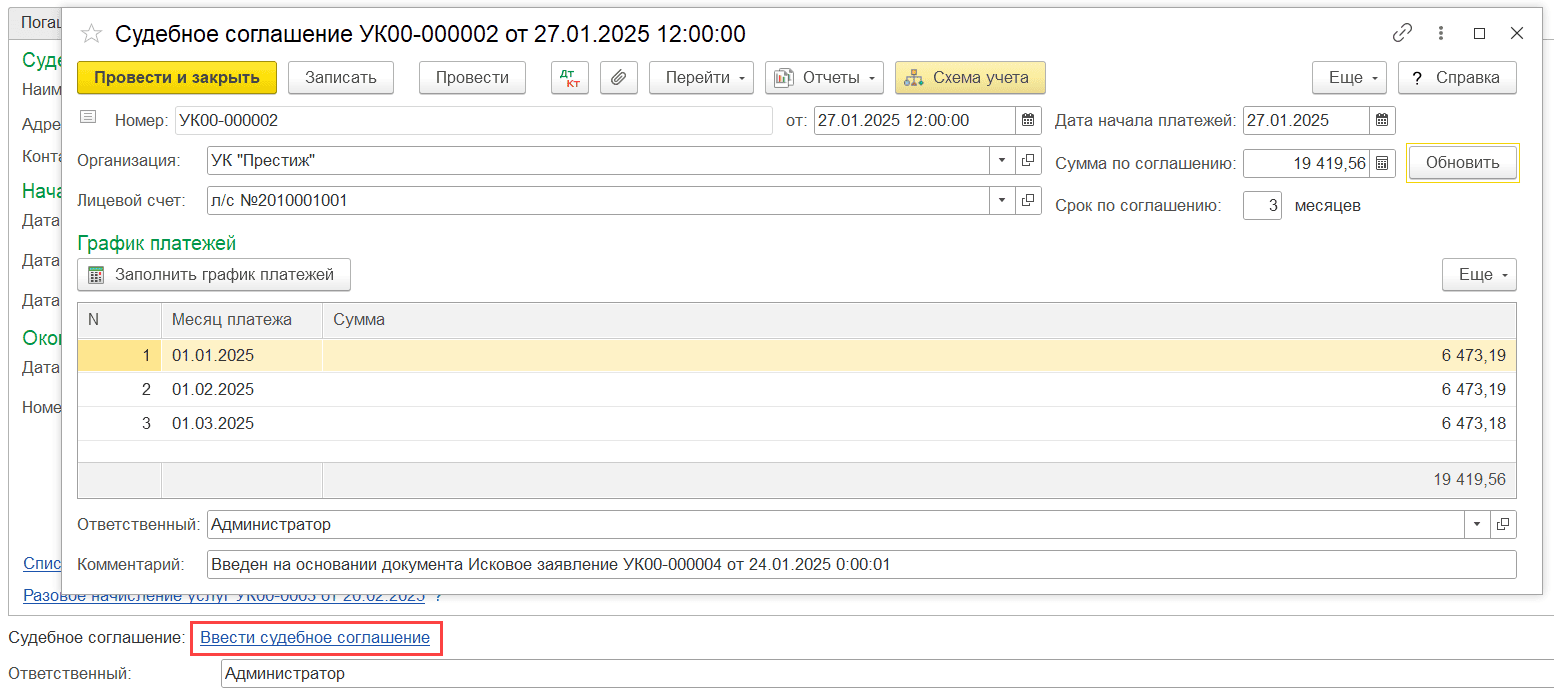Expand the Лицевой счет dropdown list

(1002, 201)
